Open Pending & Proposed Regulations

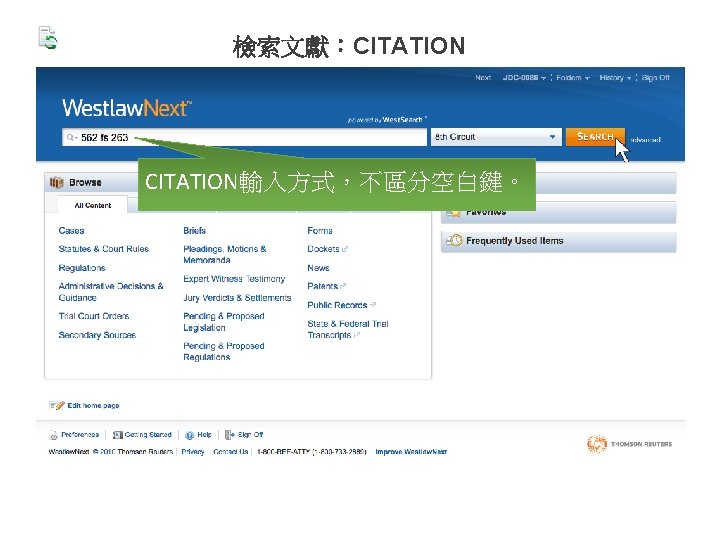pos(224,351)
